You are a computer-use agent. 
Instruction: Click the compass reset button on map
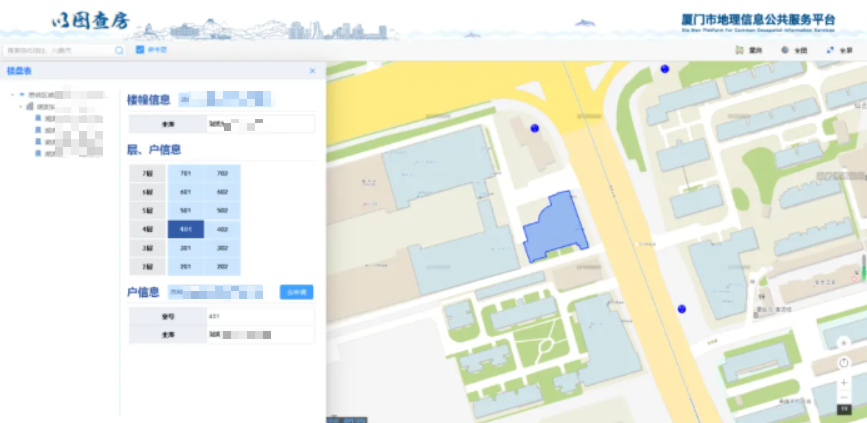pyautogui.click(x=844, y=362)
